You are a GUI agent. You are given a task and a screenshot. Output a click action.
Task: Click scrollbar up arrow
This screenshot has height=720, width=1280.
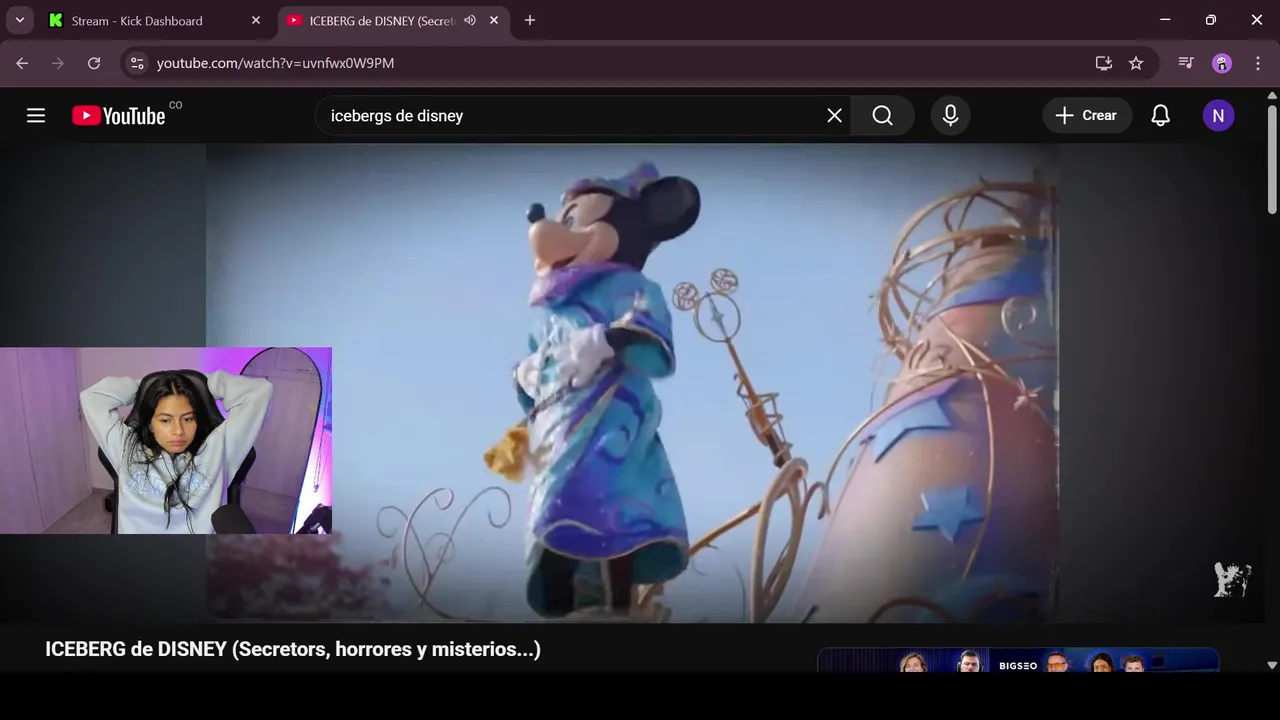click(x=1272, y=95)
